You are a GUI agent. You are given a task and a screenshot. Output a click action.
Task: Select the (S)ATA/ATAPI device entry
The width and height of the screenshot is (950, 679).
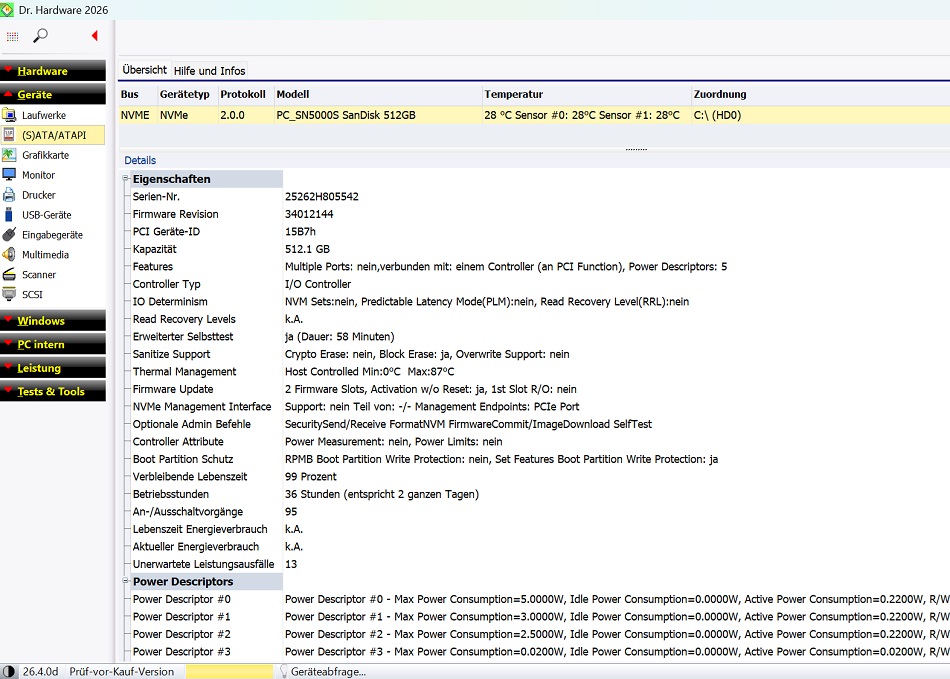pyautogui.click(x=53, y=135)
